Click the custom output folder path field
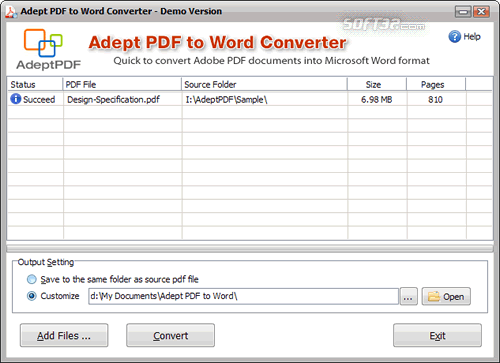 (x=243, y=296)
